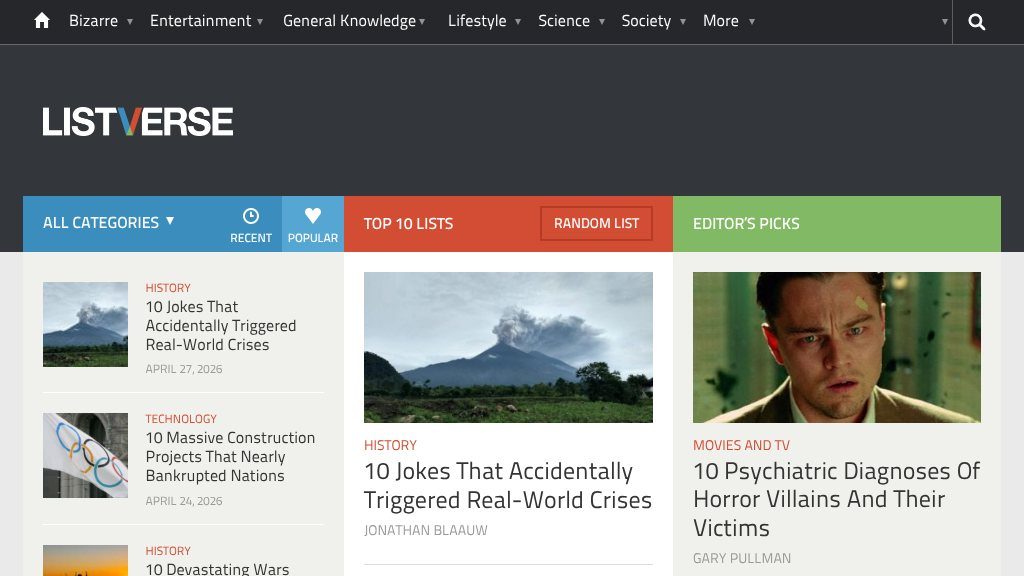Expand the Society menu arrow

[683, 22]
